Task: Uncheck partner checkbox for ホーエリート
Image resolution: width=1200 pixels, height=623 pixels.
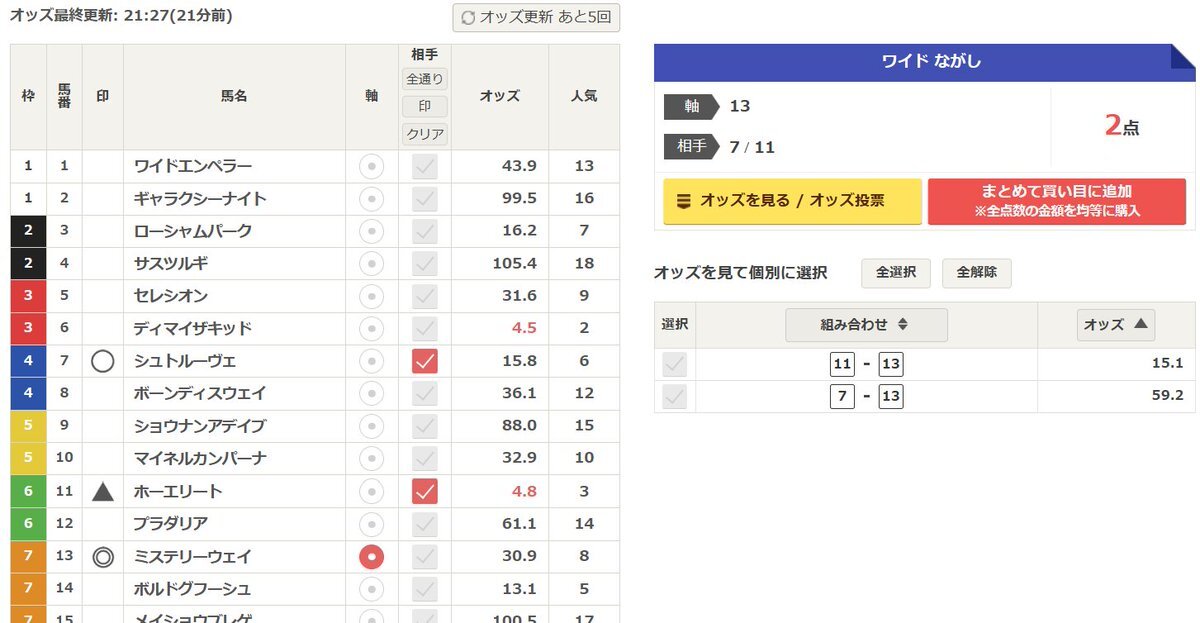Action: click(x=425, y=491)
